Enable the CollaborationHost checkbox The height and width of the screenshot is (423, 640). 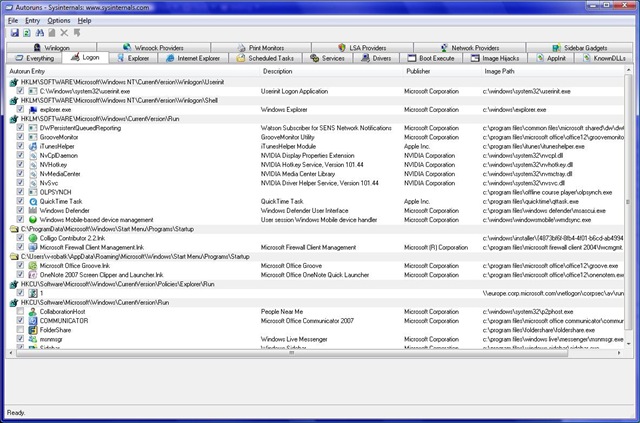click(20, 311)
